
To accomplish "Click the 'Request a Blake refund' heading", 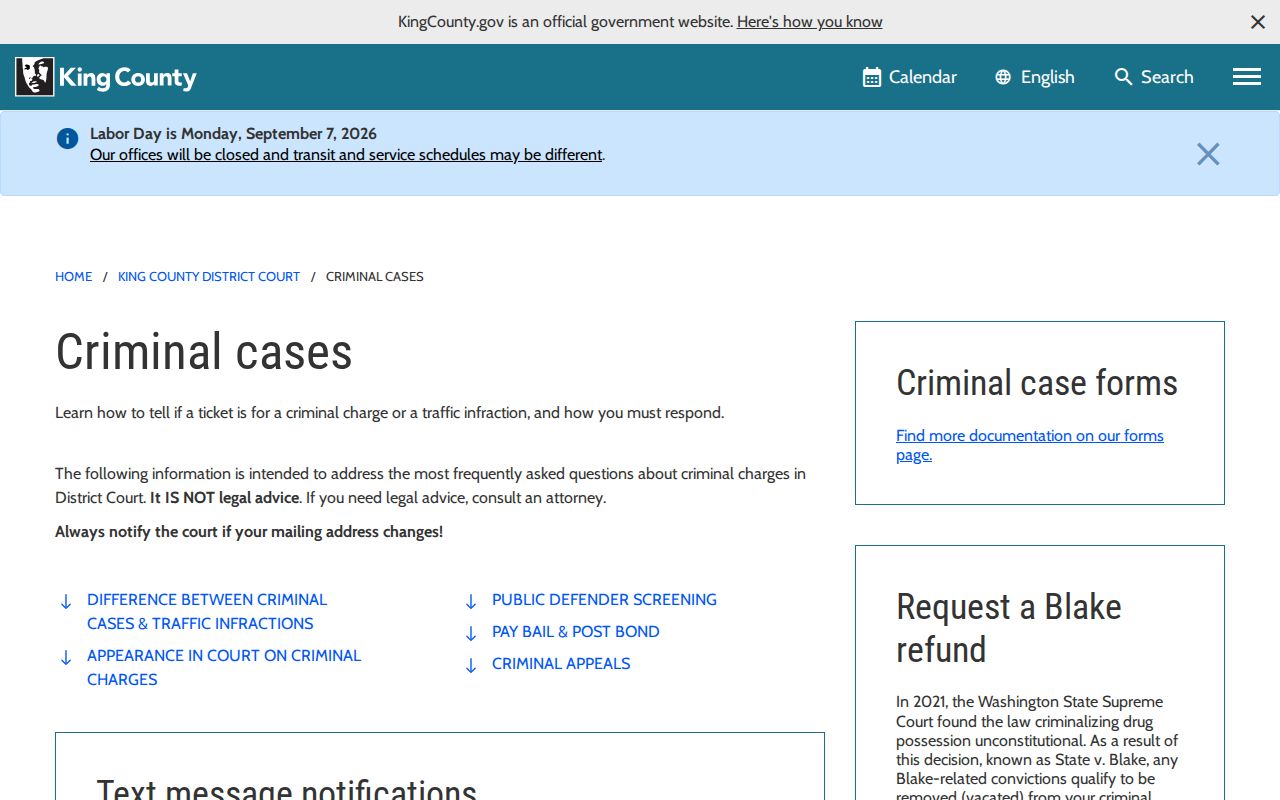I will [1009, 628].
